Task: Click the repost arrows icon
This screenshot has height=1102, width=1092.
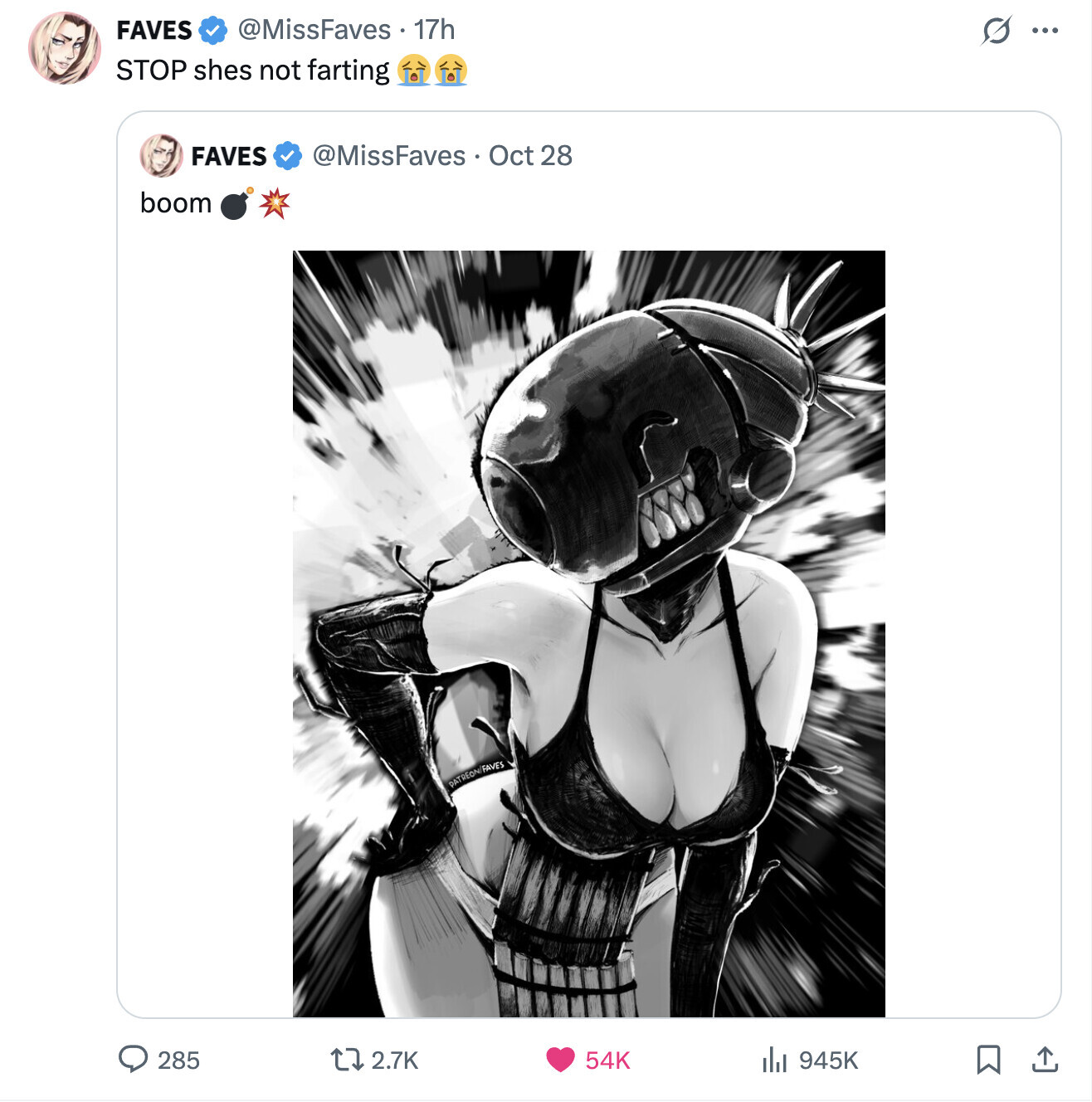Action: pyautogui.click(x=347, y=1059)
